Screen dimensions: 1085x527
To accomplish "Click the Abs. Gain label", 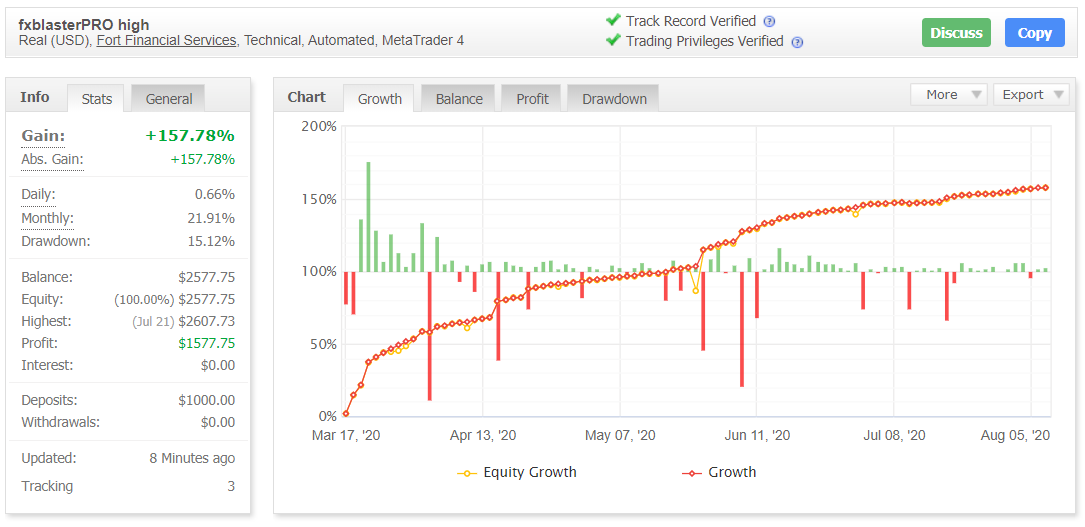I will 52,159.
